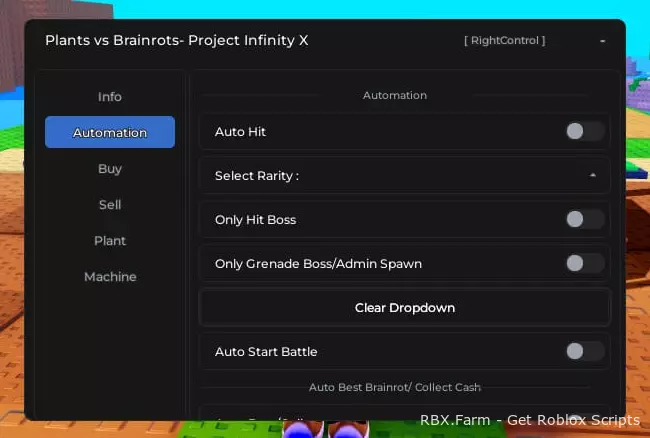
Task: Click the window title Plants vs Brainrots
Action: [177, 40]
